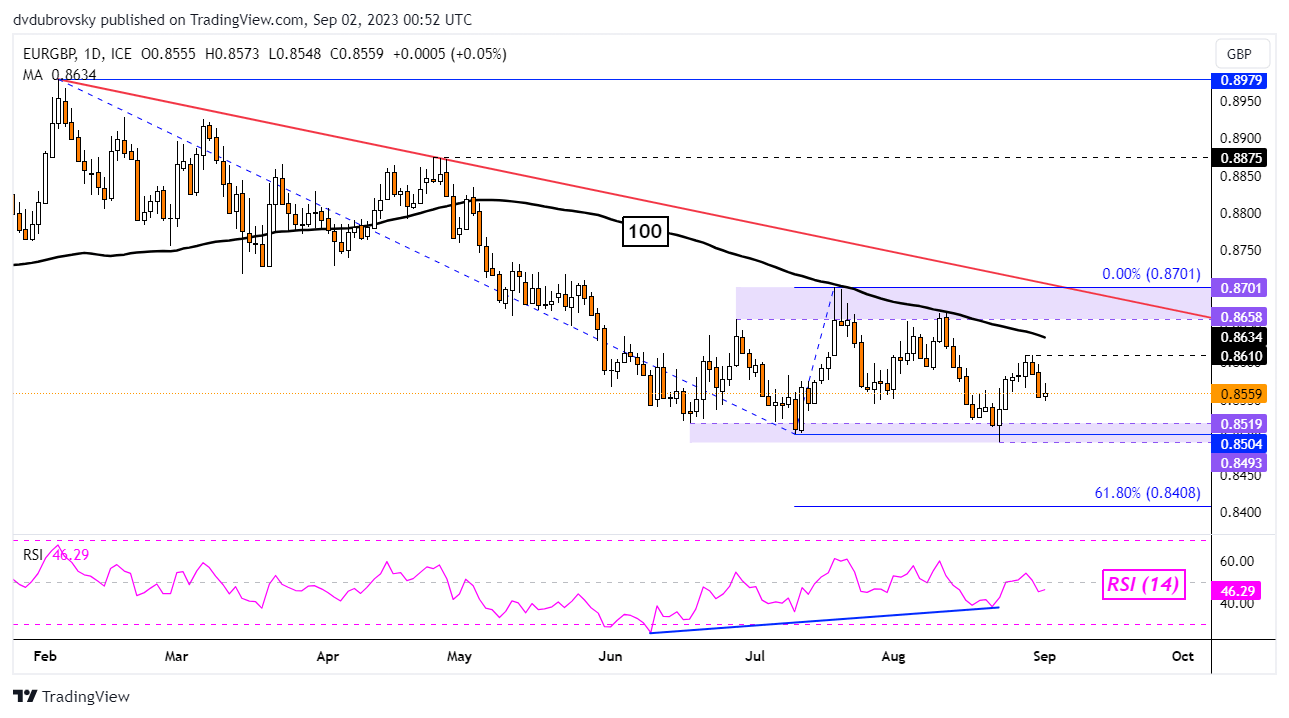This screenshot has width=1289, height=718.
Task: Click the orange 0.8559 current price label
Action: pyautogui.click(x=1239, y=394)
